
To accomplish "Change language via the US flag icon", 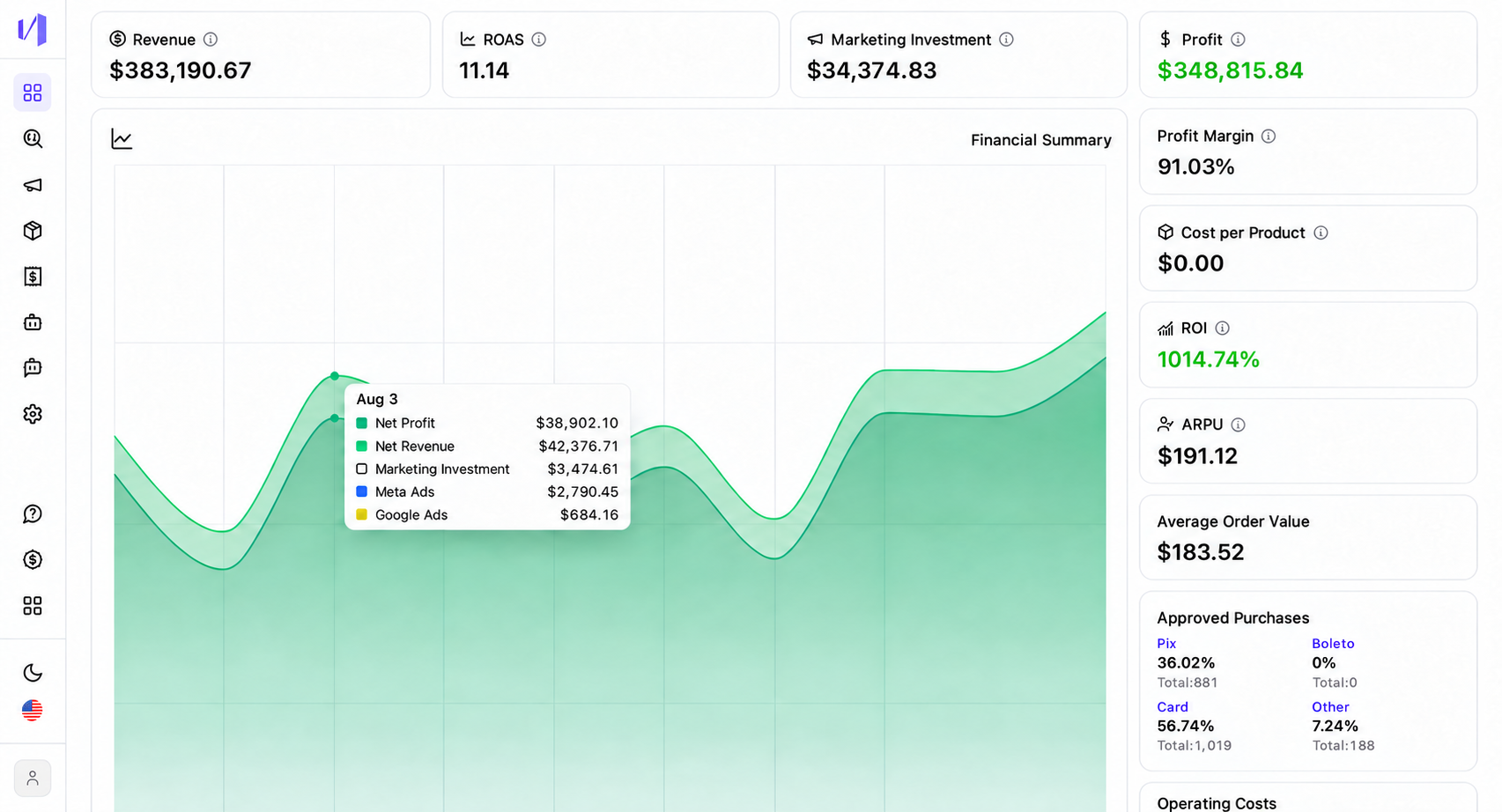I will [33, 711].
